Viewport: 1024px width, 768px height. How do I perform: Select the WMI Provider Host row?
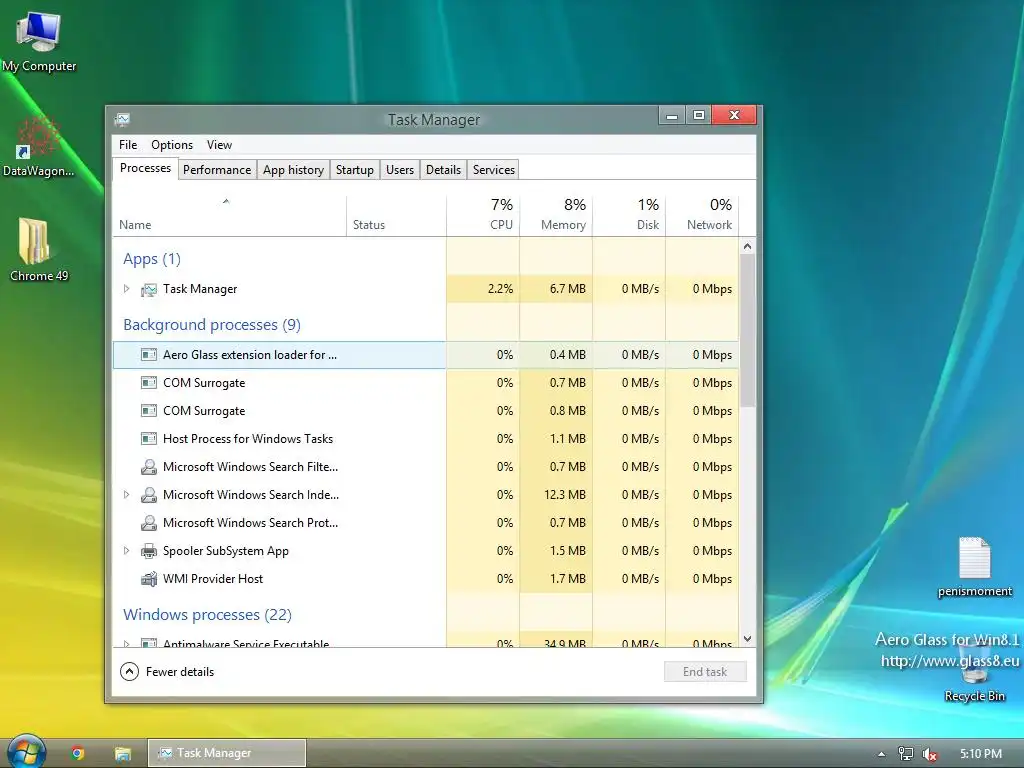click(x=426, y=579)
